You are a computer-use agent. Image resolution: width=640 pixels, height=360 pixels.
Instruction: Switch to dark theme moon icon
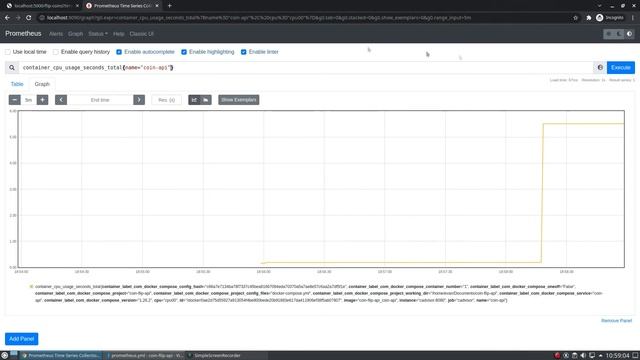(619, 34)
